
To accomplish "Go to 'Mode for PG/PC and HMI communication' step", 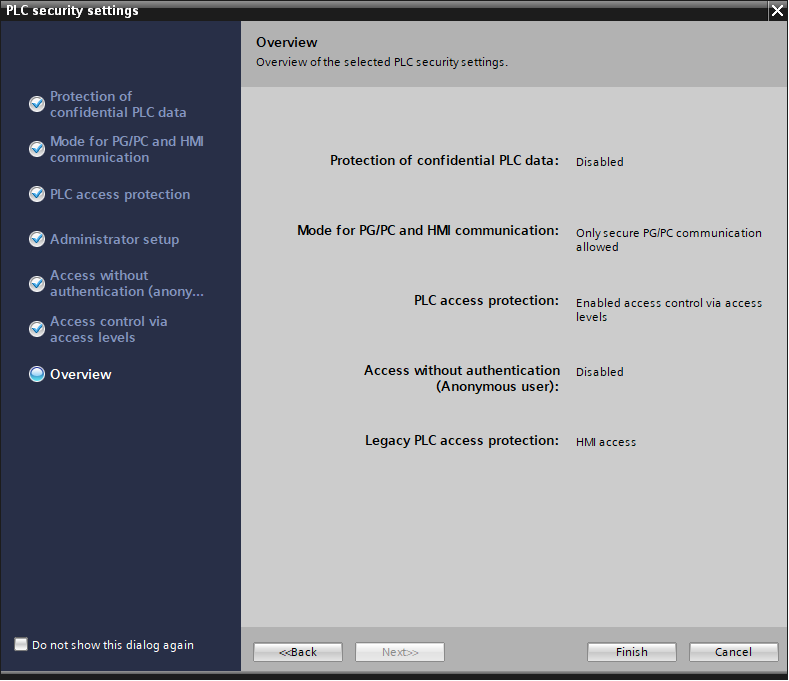I will (x=127, y=149).
